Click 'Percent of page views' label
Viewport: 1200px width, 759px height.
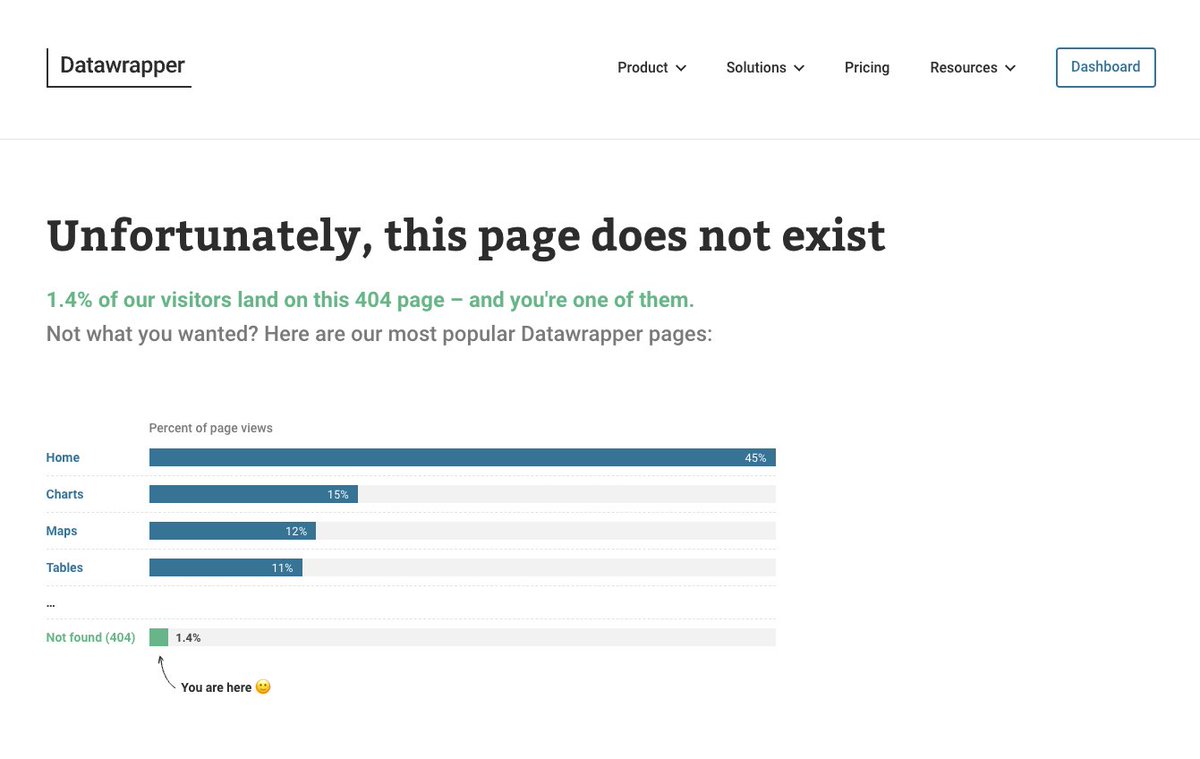coord(211,428)
